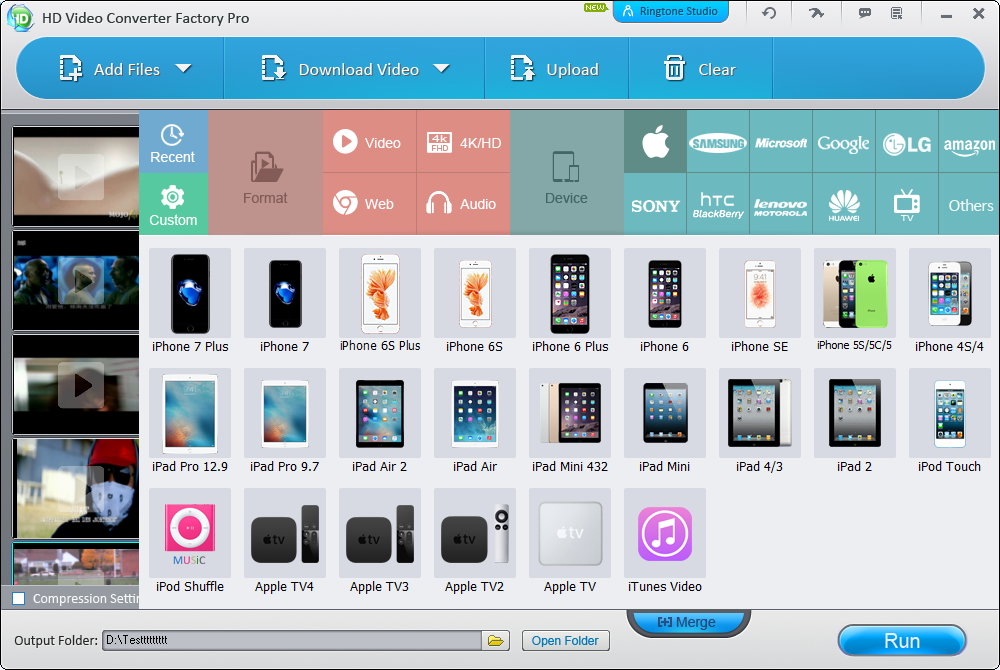Click the Merge button
This screenshot has width=1000, height=670.
[688, 622]
